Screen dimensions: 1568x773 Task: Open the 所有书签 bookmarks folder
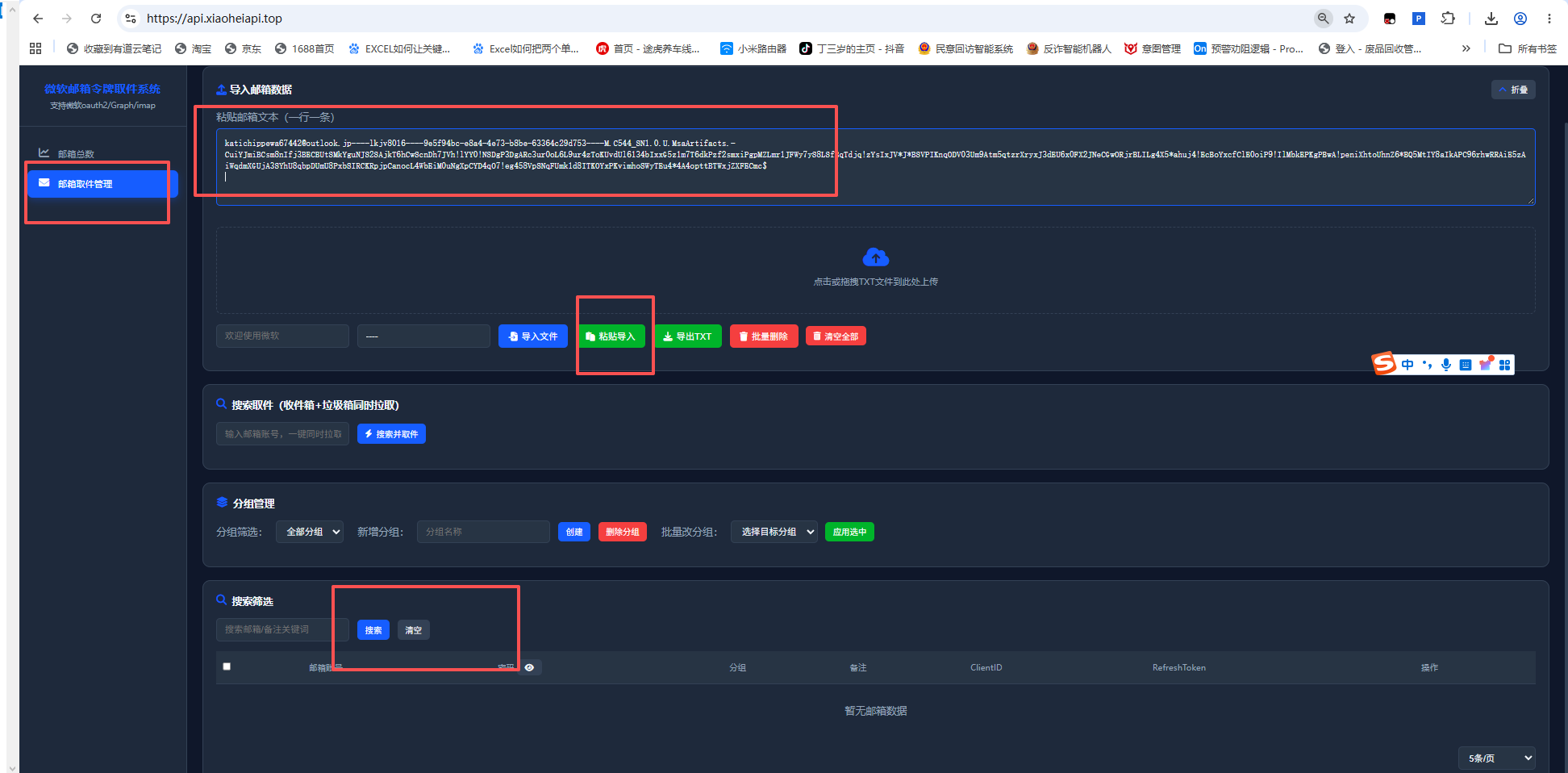(1528, 48)
